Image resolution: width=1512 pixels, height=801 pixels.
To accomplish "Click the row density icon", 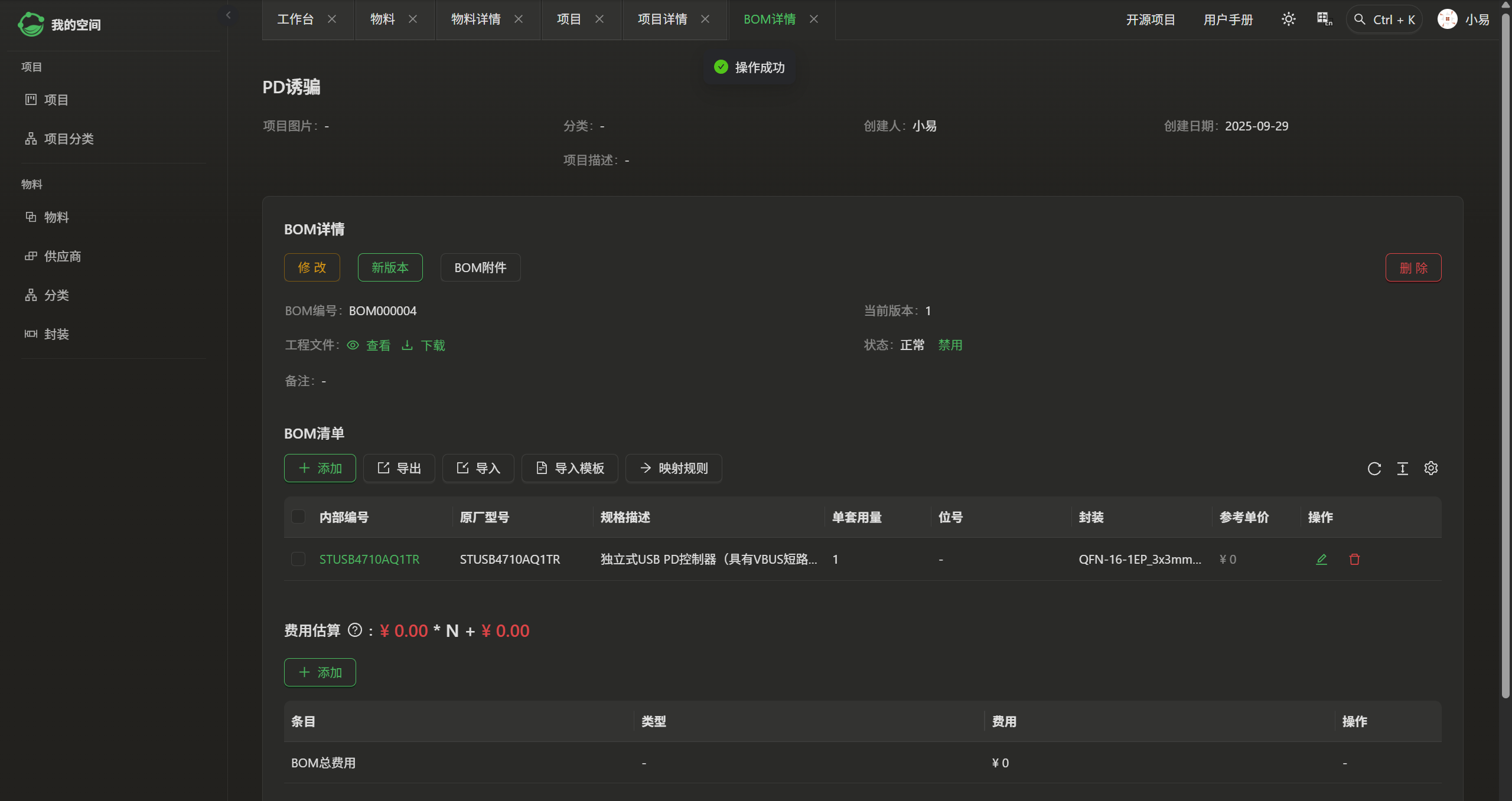I will [1402, 469].
